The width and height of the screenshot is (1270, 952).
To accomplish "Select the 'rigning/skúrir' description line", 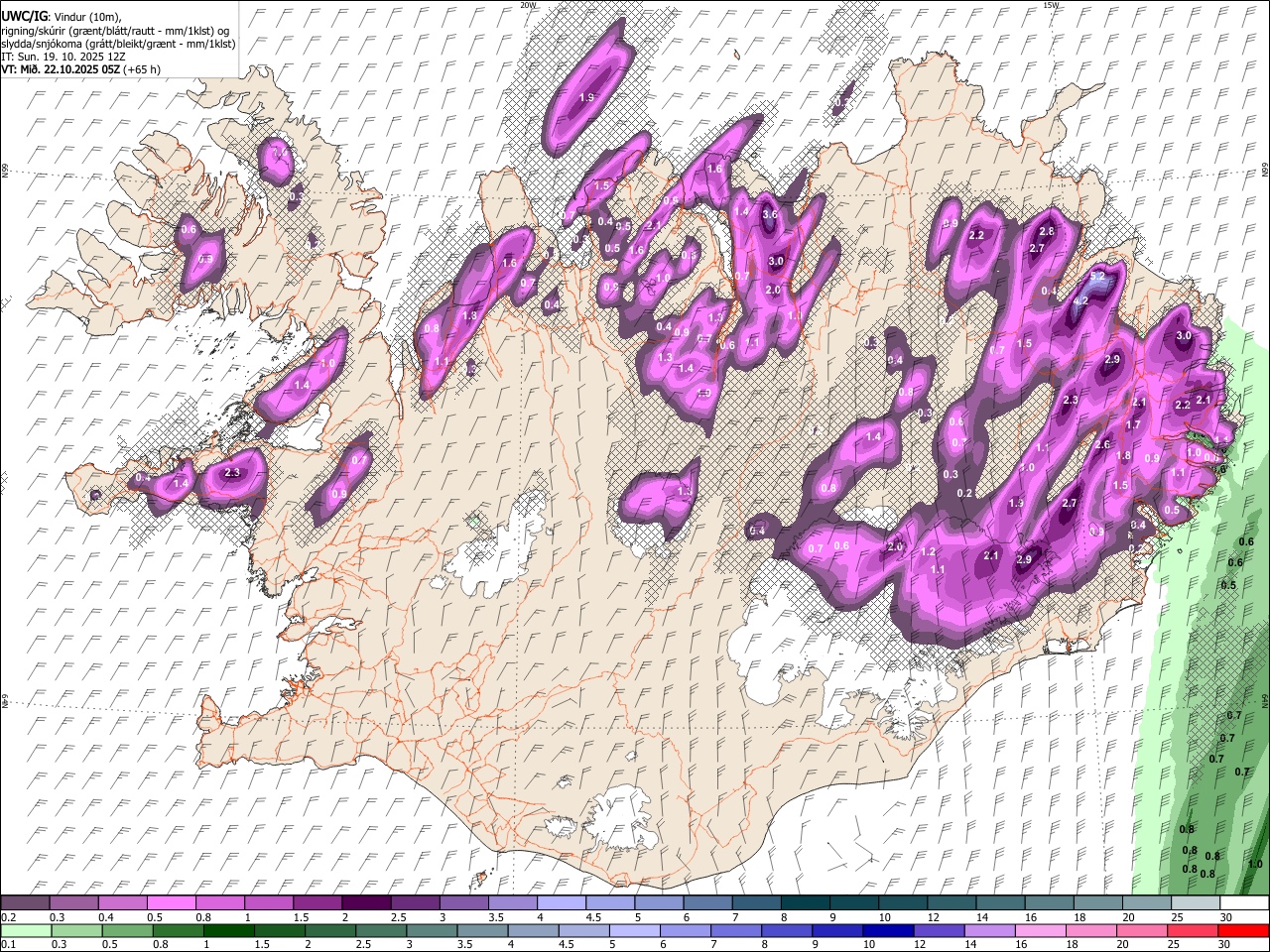I will pos(117,31).
